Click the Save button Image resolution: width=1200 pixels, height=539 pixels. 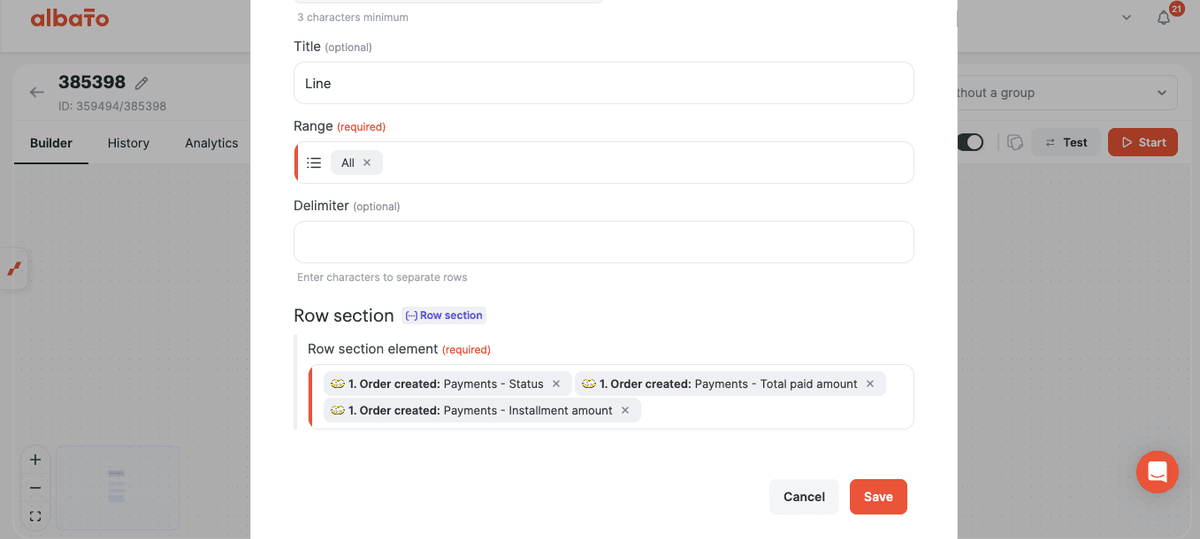tap(878, 497)
